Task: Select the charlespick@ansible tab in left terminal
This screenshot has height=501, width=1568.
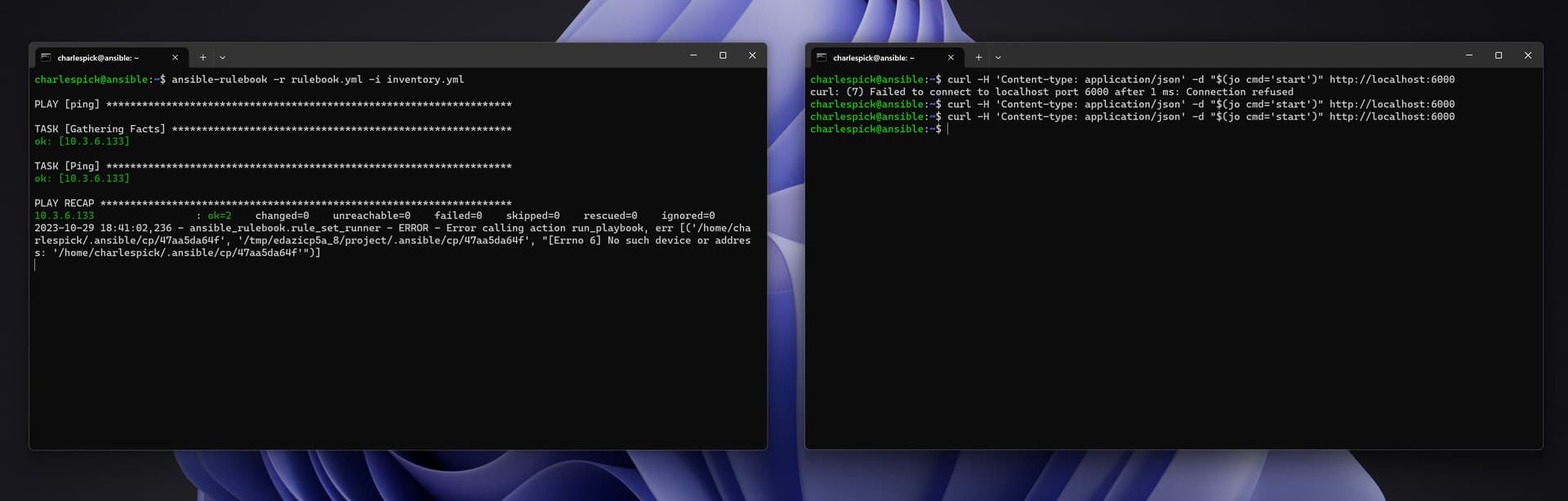Action: tap(110, 57)
